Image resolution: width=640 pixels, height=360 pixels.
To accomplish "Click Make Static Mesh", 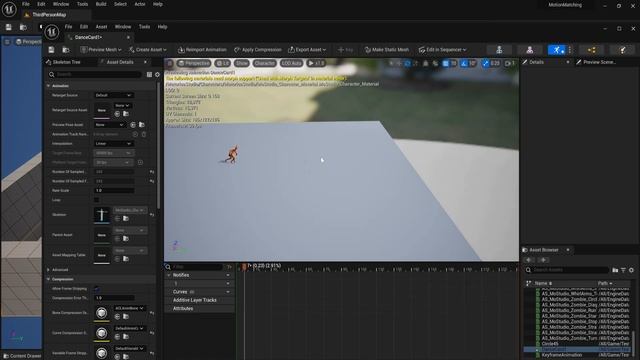I will [387, 50].
